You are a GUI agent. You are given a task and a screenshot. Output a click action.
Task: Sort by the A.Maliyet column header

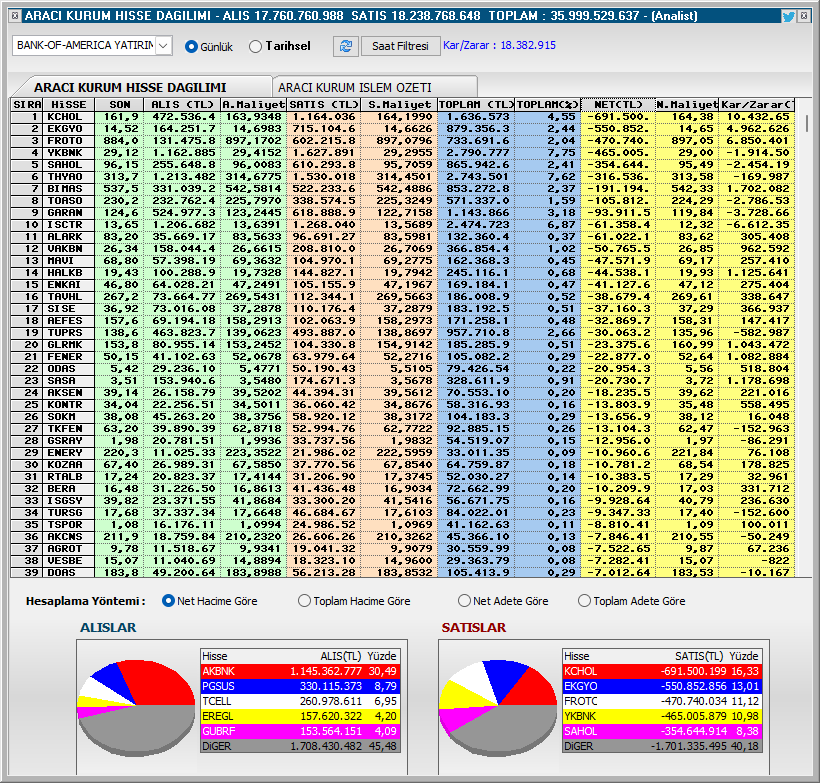pos(254,105)
